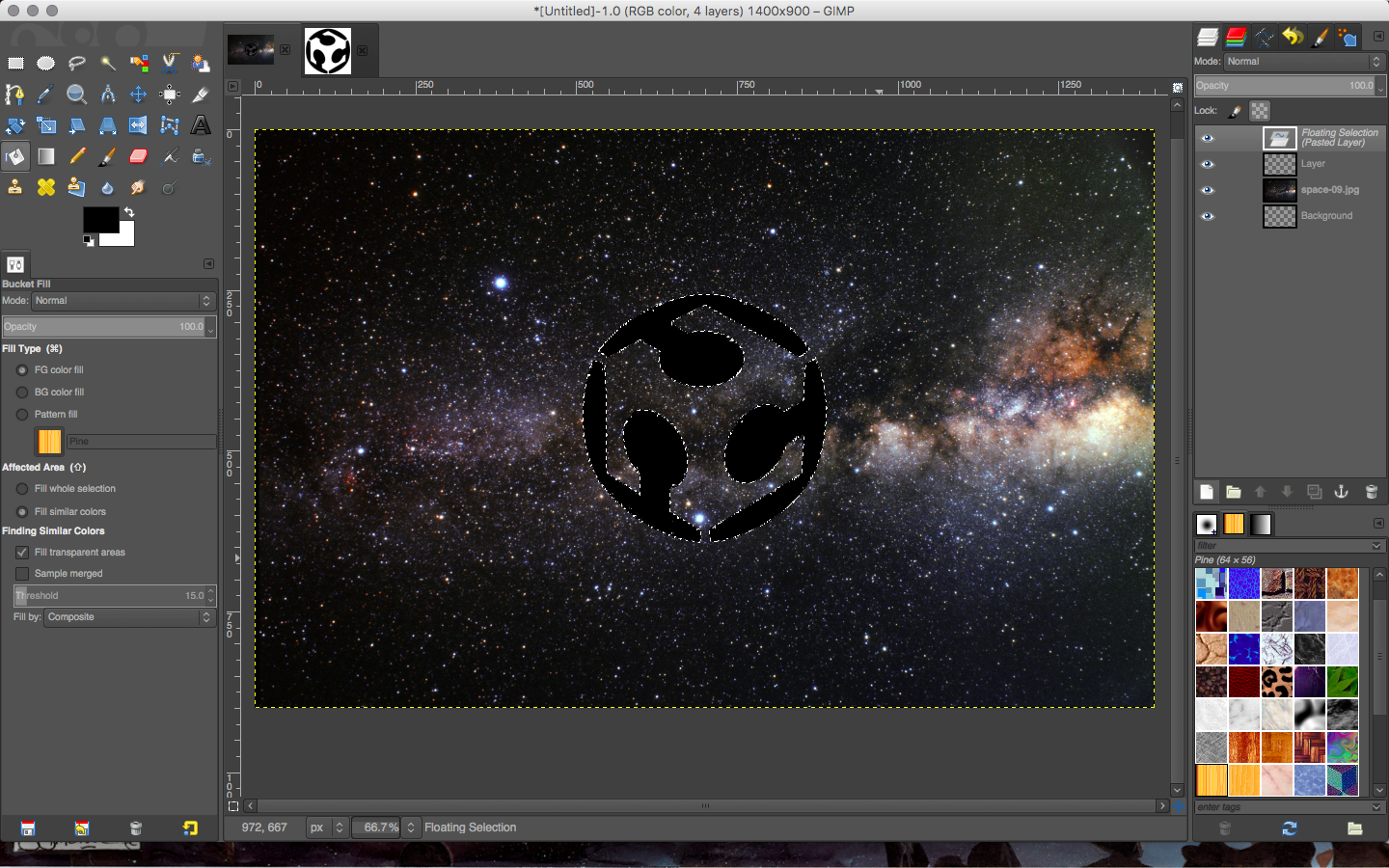Open Bucket Fill Mode dropdown
Screen dimensions: 1389x868
(x=123, y=301)
